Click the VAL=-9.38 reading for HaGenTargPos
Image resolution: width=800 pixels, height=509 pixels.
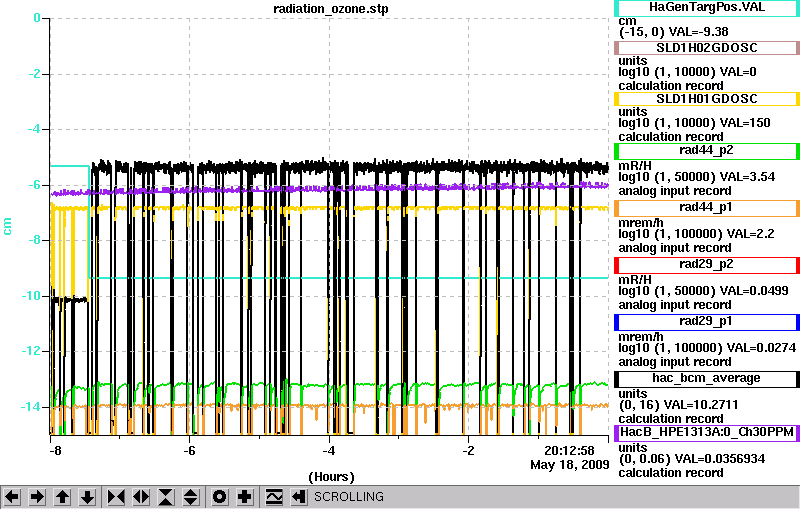(x=698, y=32)
